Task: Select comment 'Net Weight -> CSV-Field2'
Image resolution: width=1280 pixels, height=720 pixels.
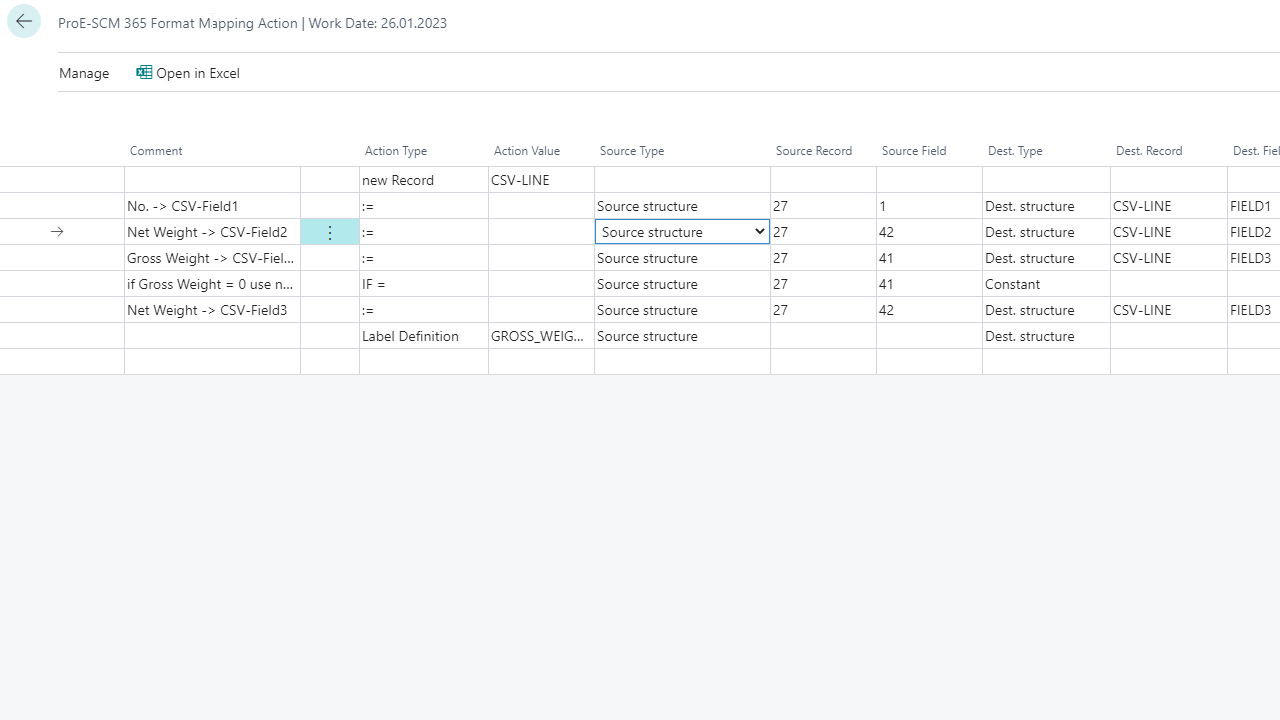Action: (x=212, y=232)
